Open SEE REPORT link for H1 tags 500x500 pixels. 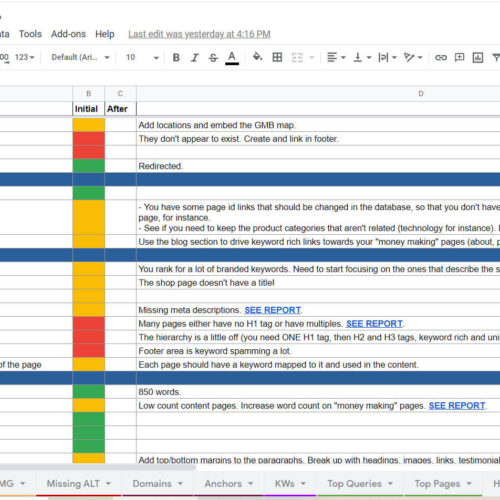point(374,324)
